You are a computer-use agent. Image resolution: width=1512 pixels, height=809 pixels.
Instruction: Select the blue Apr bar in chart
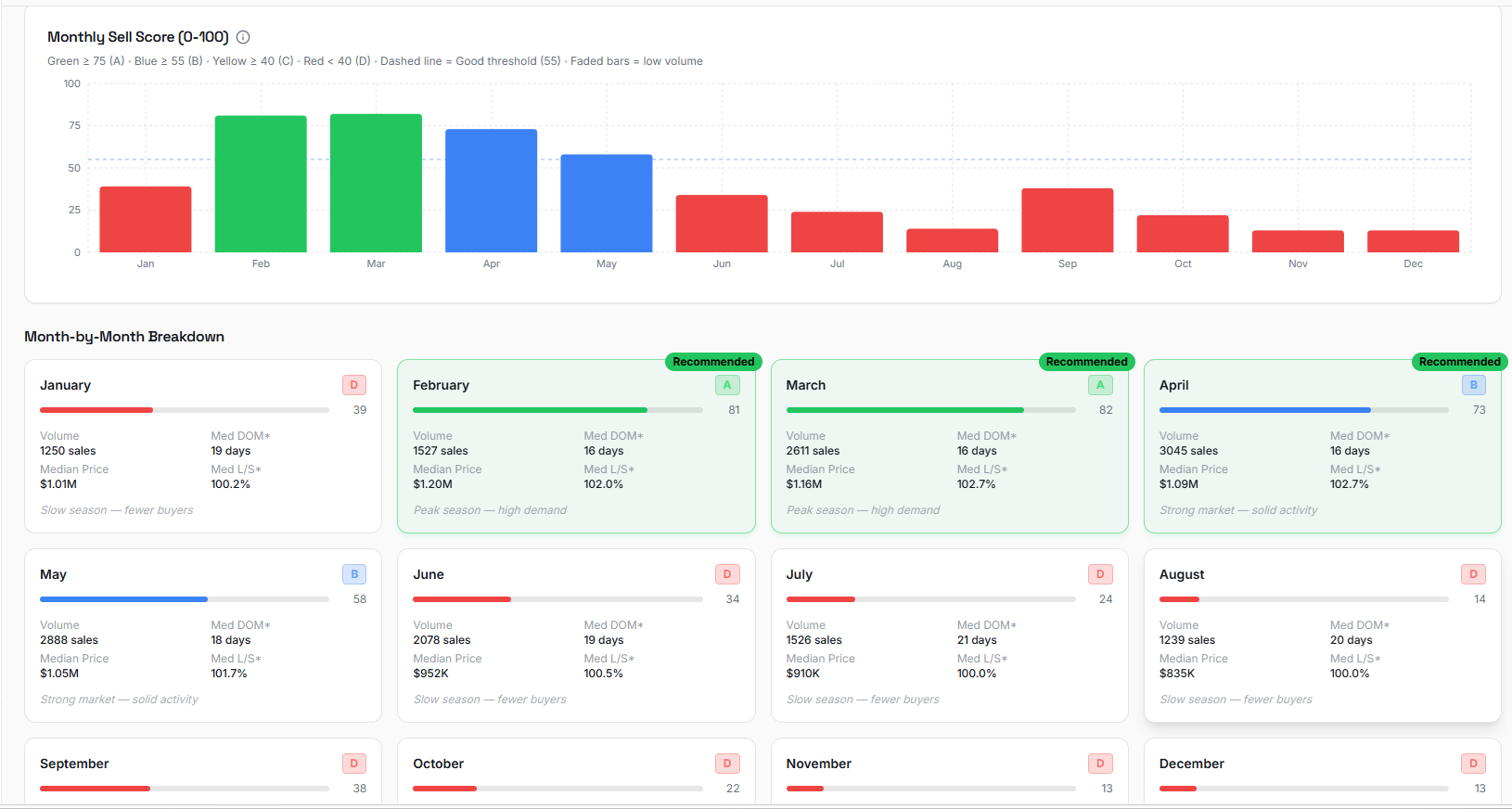492,190
